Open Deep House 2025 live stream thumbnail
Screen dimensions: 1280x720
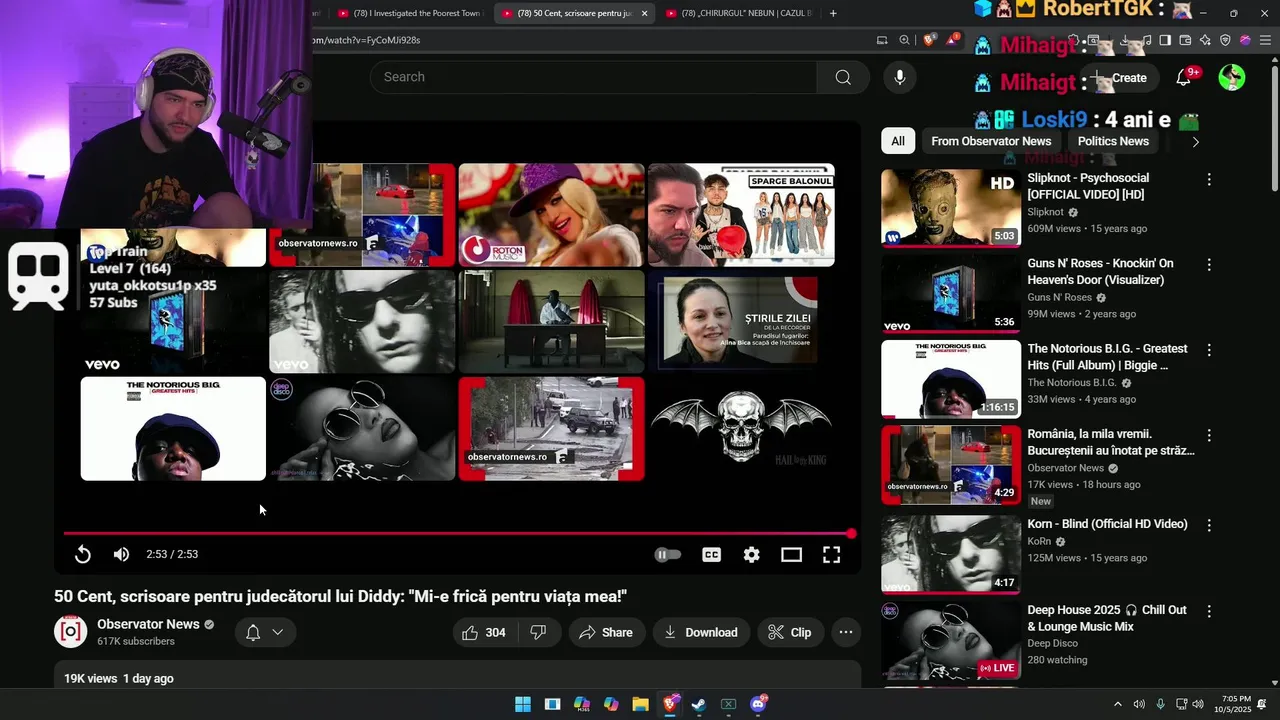pyautogui.click(x=951, y=640)
